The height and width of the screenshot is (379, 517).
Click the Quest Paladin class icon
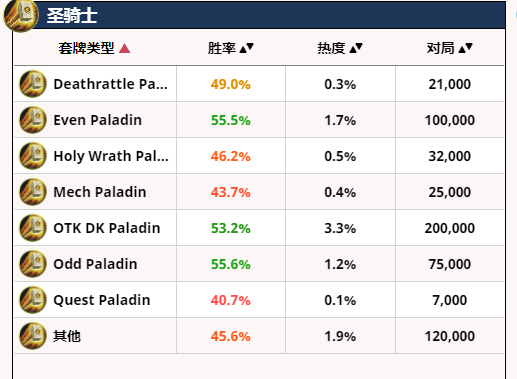pyautogui.click(x=33, y=300)
